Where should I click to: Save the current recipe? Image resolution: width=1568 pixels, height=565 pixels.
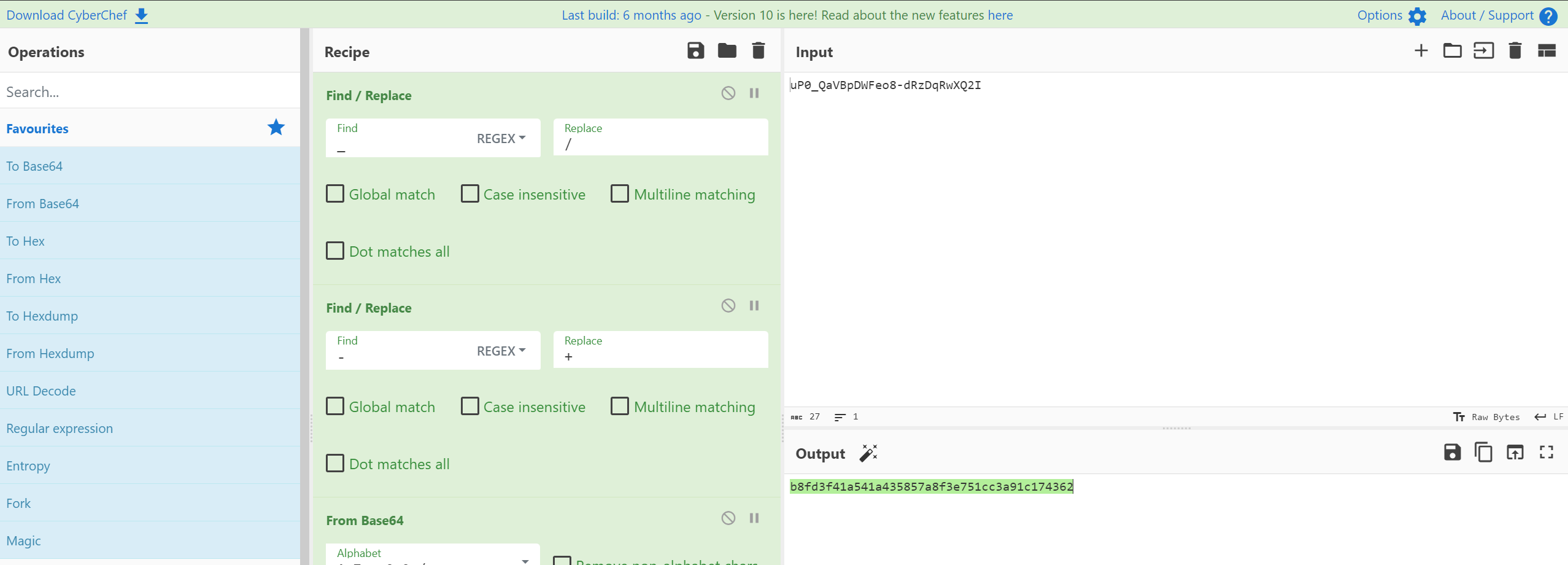[x=695, y=51]
